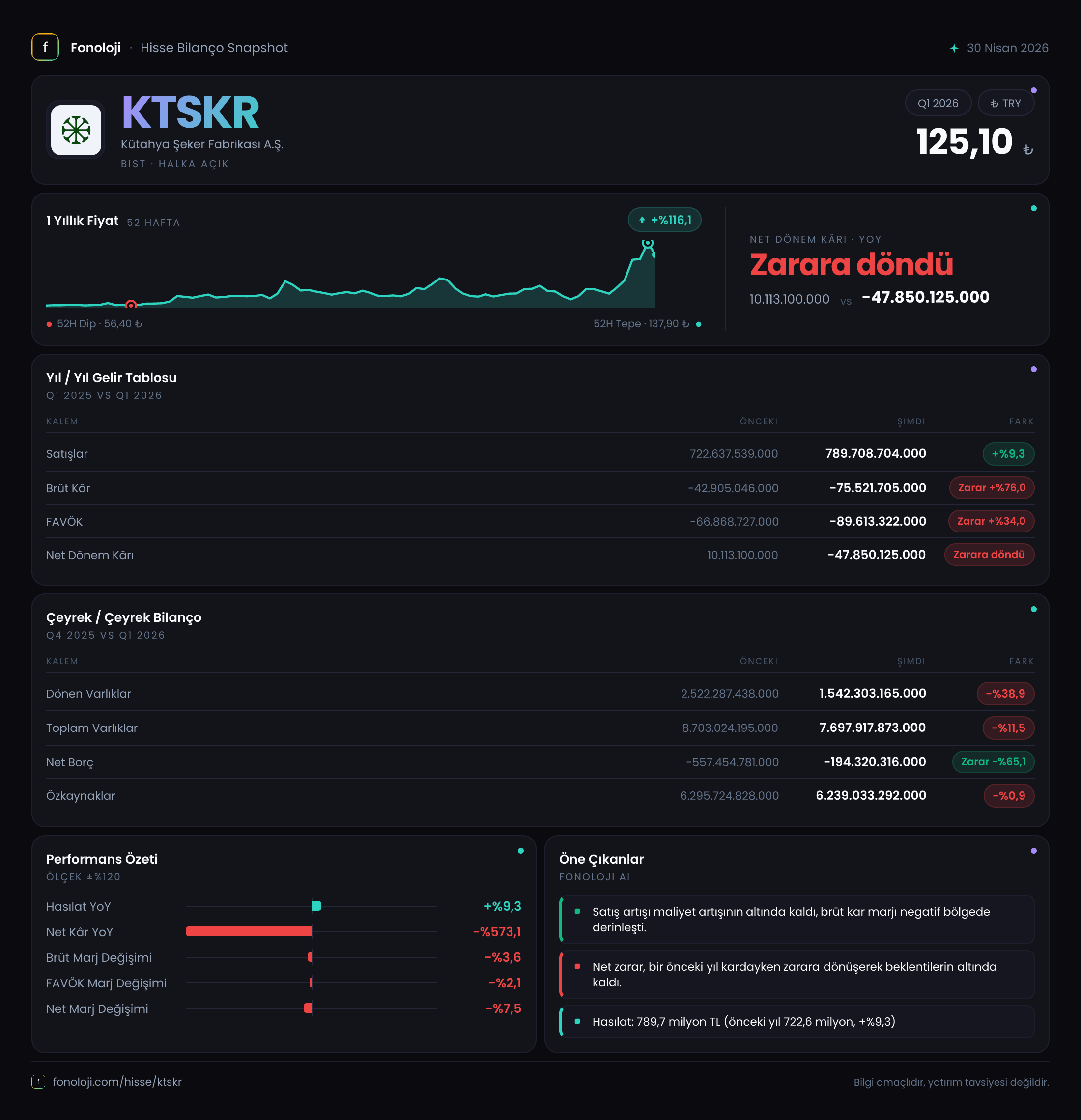Click the large red "Zarara döndü" headline

pos(851,265)
